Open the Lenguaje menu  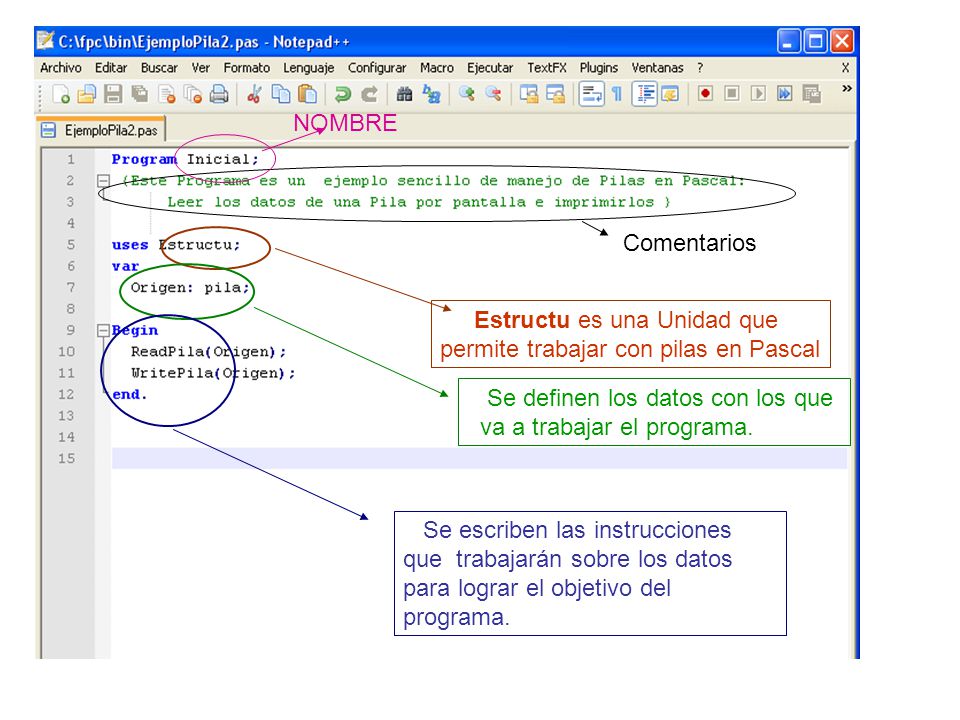coord(309,68)
